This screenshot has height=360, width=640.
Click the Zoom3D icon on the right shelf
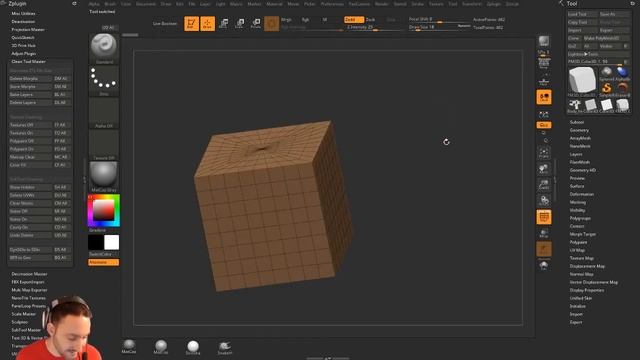click(x=544, y=185)
